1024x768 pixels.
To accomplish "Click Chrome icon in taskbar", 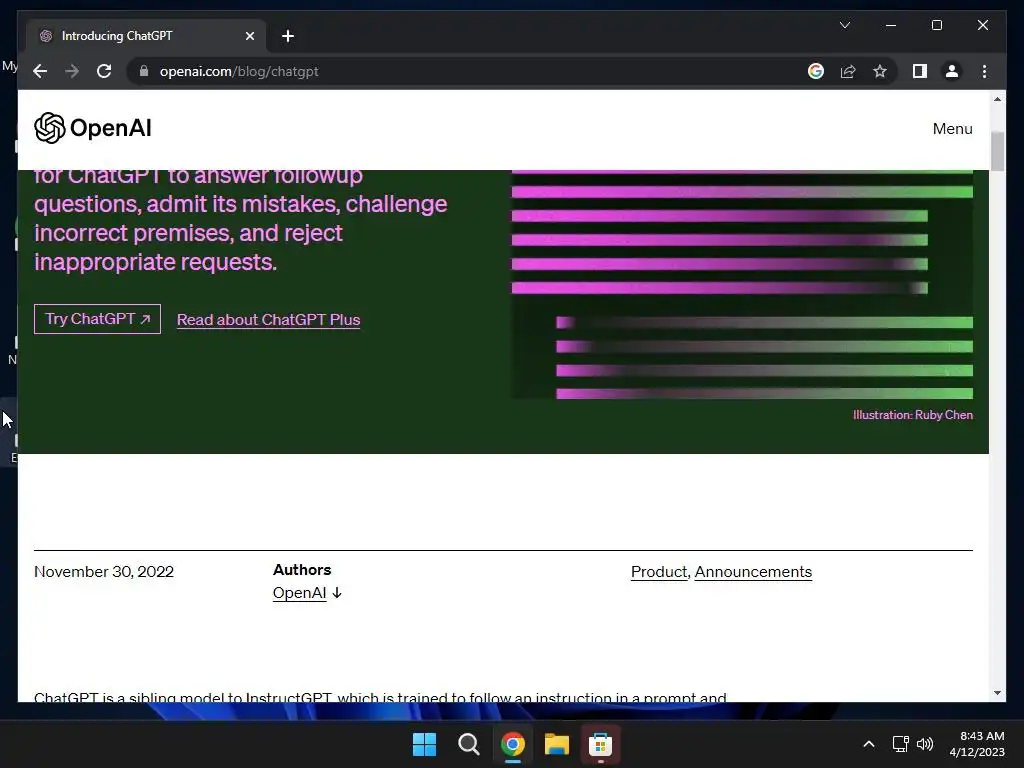I will [513, 744].
